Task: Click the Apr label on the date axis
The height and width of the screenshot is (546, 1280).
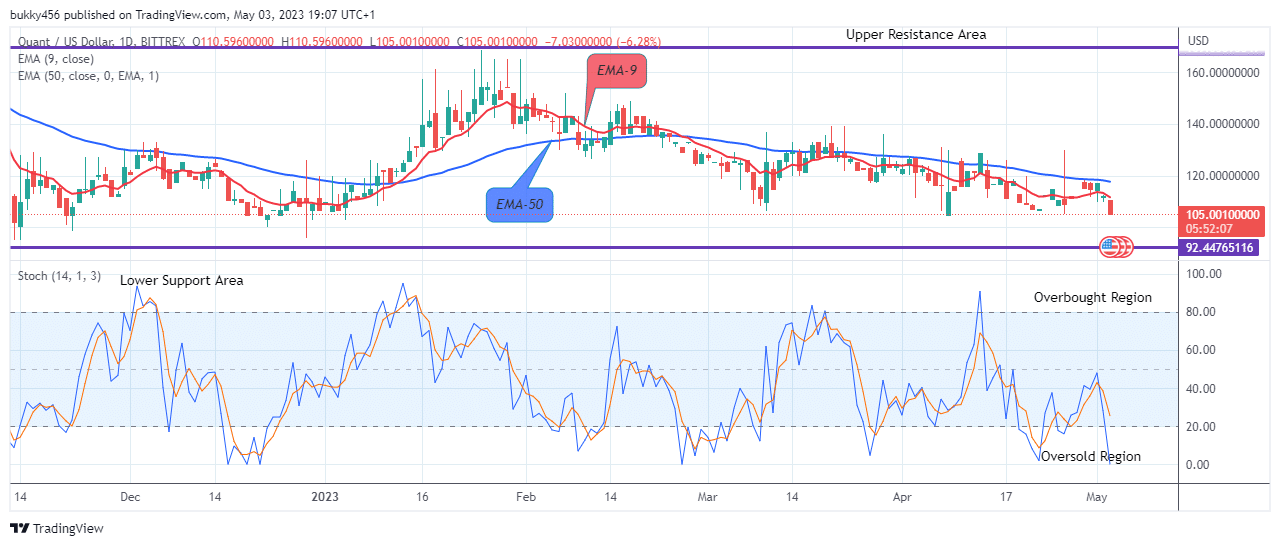Action: click(x=903, y=496)
